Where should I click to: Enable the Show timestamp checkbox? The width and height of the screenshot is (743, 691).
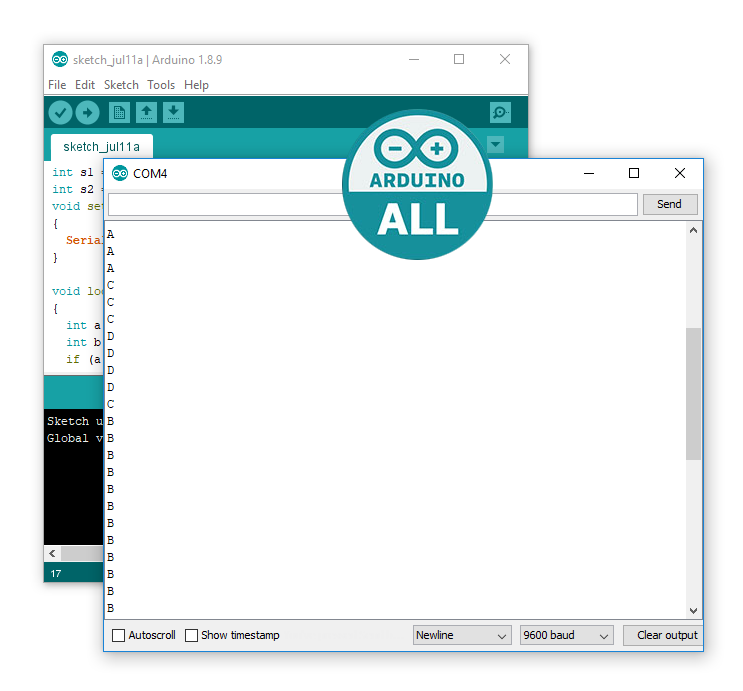[191, 635]
